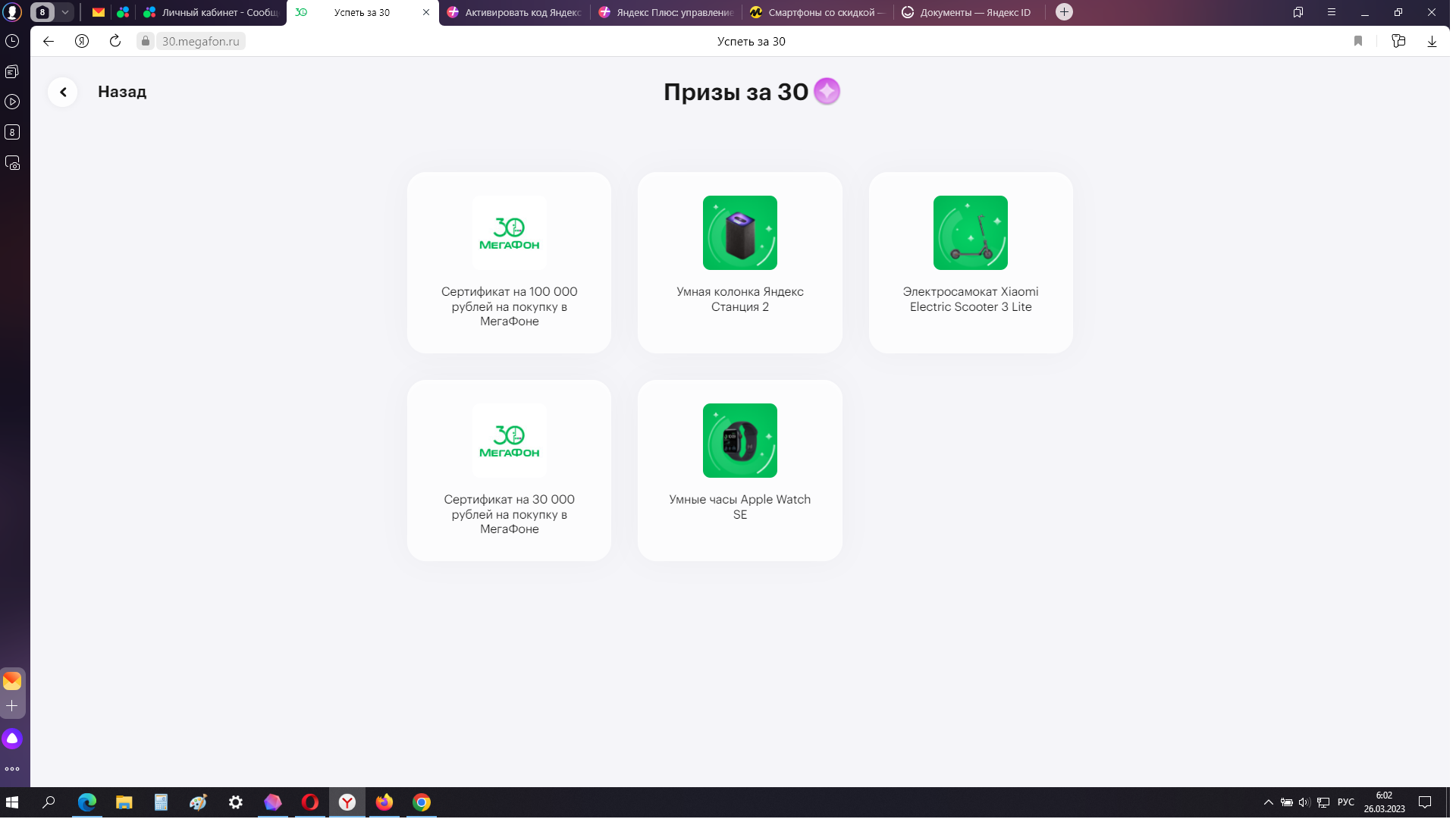This screenshot has height=819, width=1456.
Task: Open Windows taskbar search
Action: [x=49, y=802]
